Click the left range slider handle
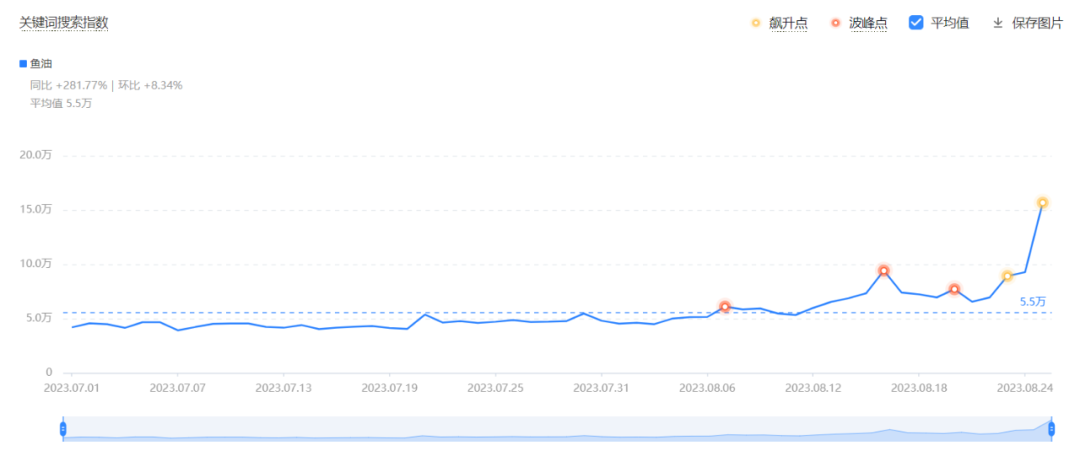1080x456 pixels. point(63,429)
